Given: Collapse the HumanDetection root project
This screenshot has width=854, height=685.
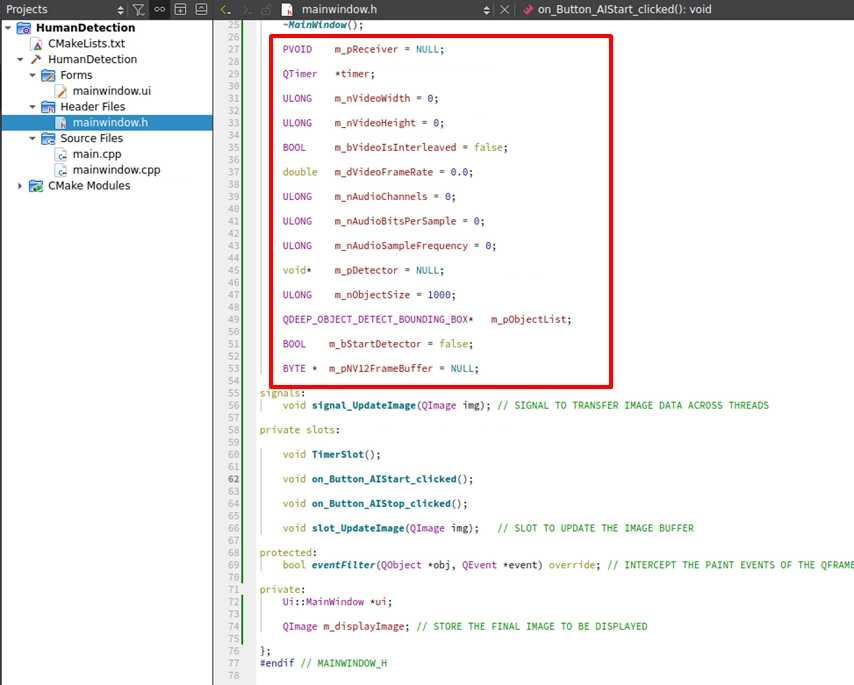Looking at the screenshot, I should tap(8, 27).
